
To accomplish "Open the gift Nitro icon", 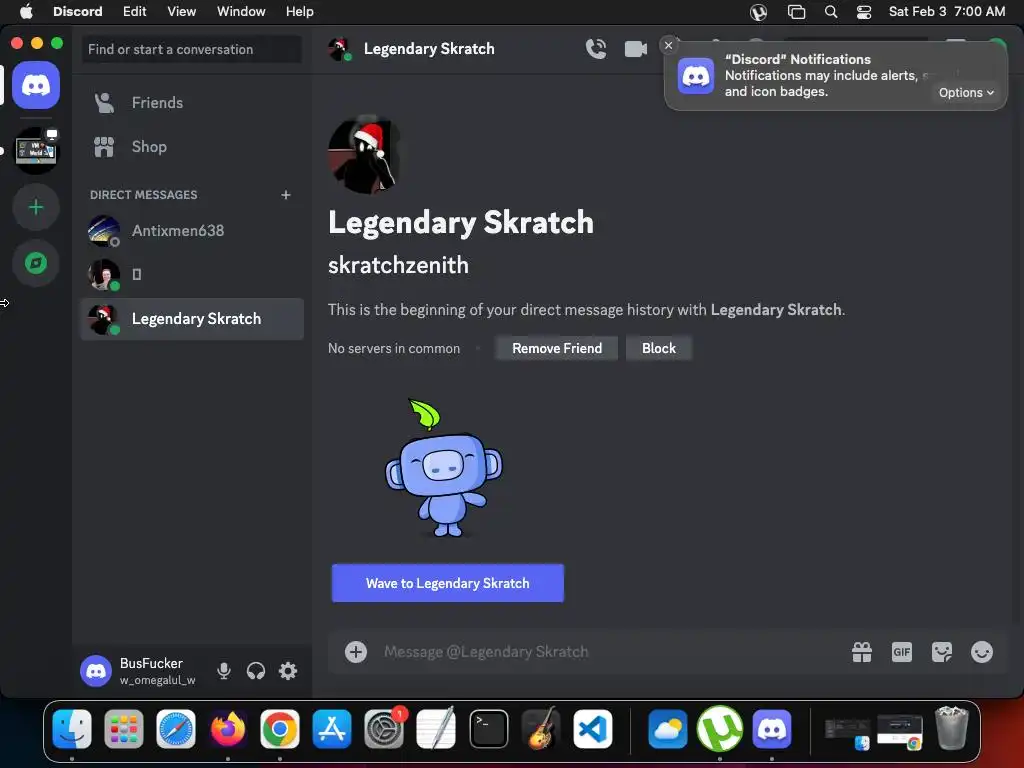I will pyautogui.click(x=861, y=652).
